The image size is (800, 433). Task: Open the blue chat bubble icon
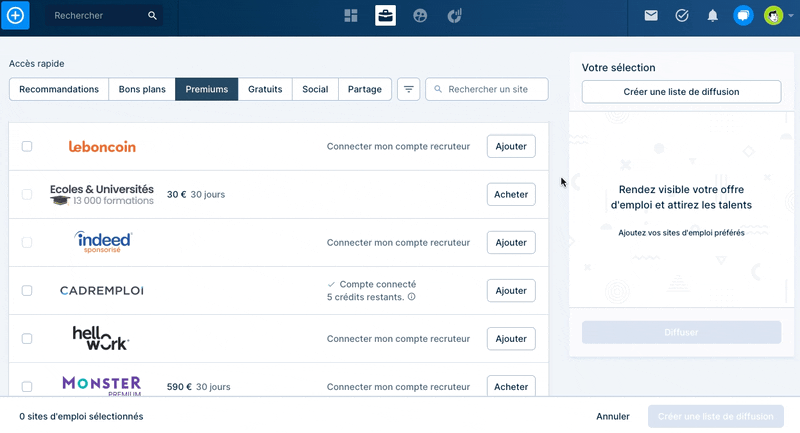(743, 16)
